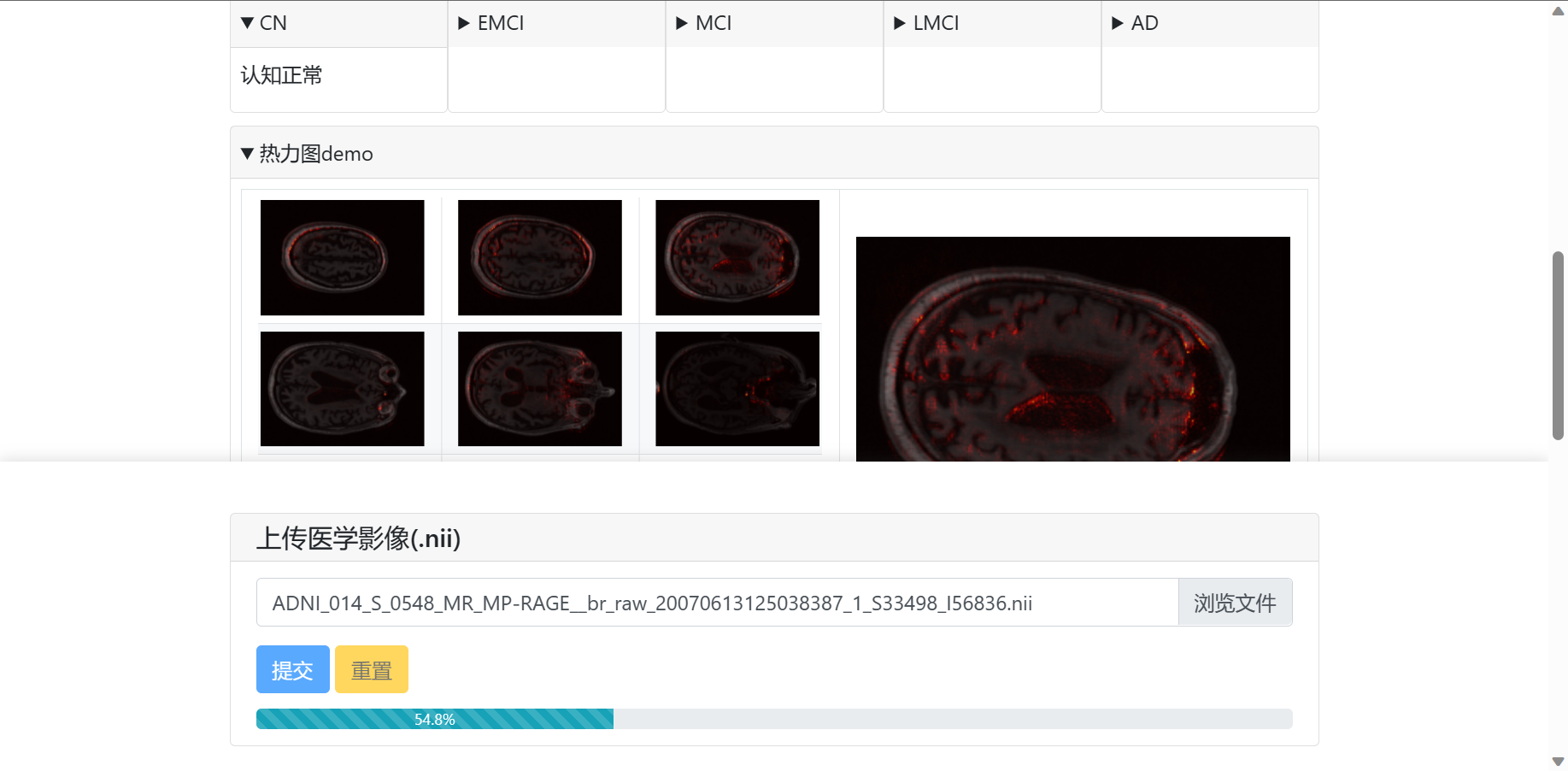Screen dimensions: 1568x771
Task: Click the 浏览文件 browse button
Action: [1234, 603]
